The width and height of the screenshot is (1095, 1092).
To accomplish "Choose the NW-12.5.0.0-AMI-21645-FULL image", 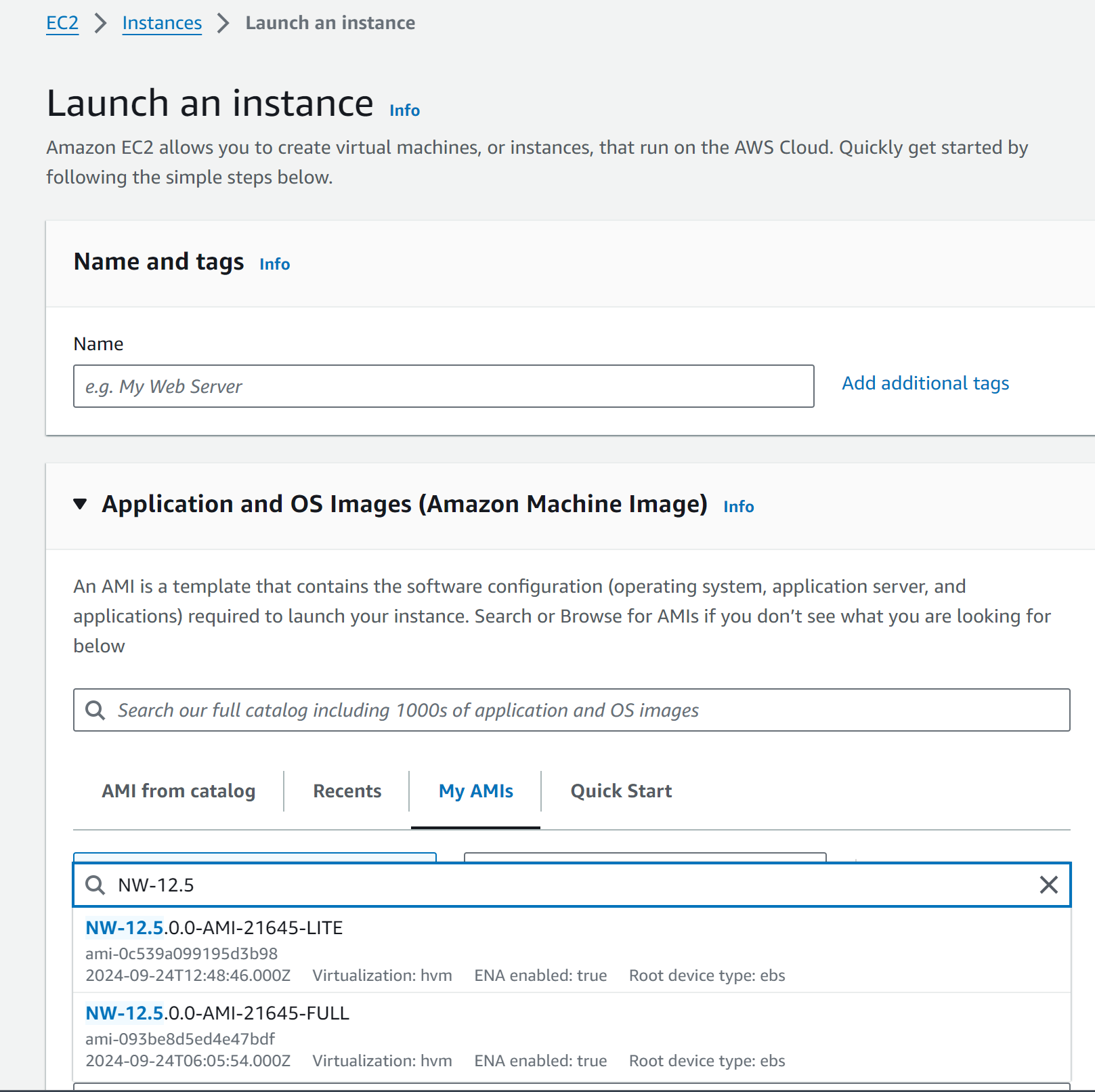I will 217,1013.
